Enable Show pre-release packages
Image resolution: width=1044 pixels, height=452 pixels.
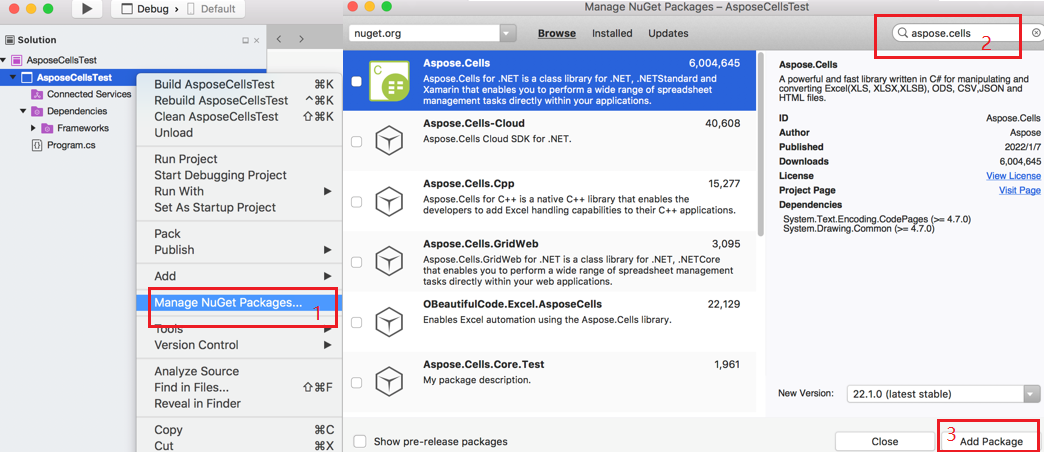[360, 441]
